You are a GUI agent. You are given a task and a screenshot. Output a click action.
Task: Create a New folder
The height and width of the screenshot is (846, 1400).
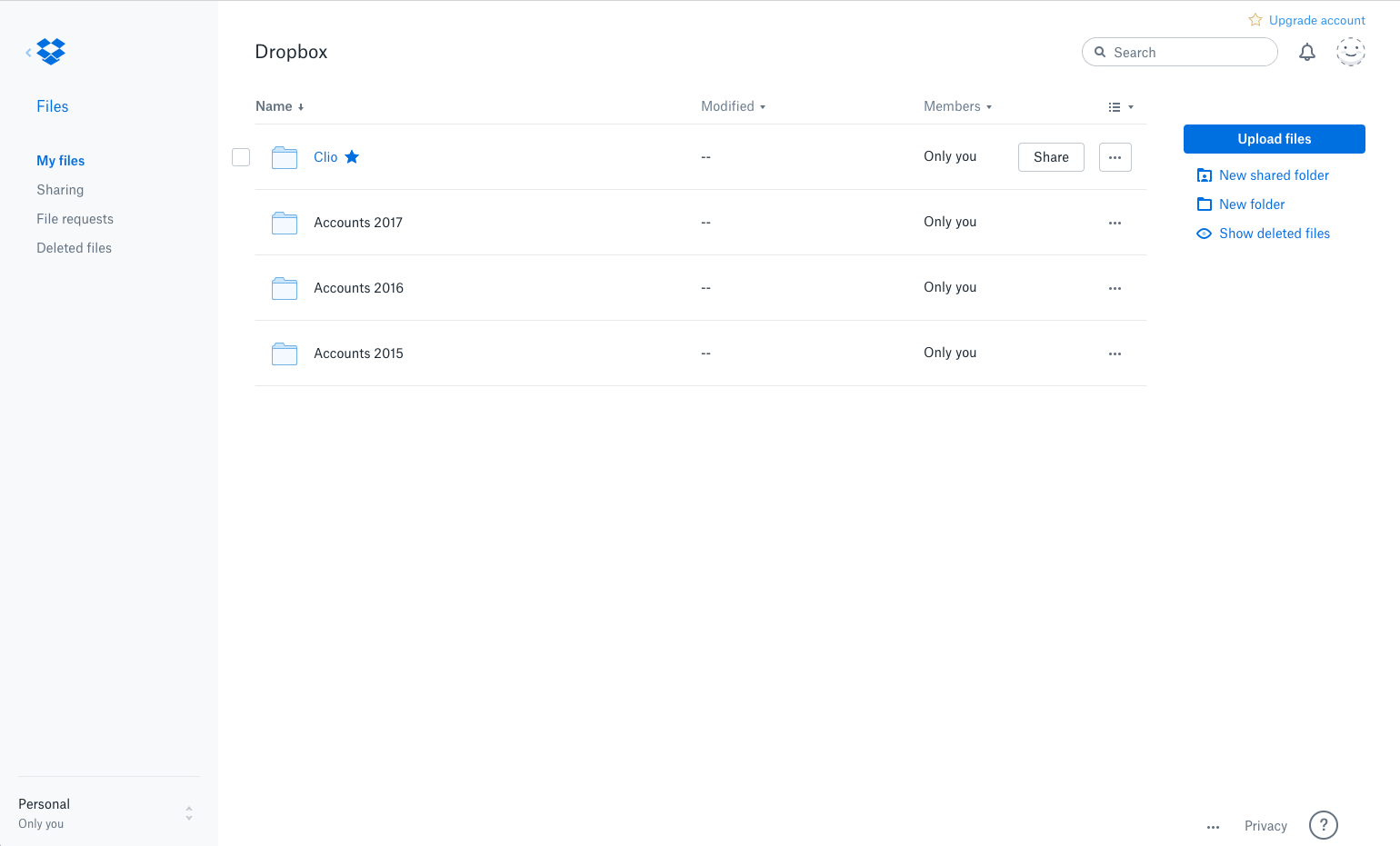[x=1252, y=204]
